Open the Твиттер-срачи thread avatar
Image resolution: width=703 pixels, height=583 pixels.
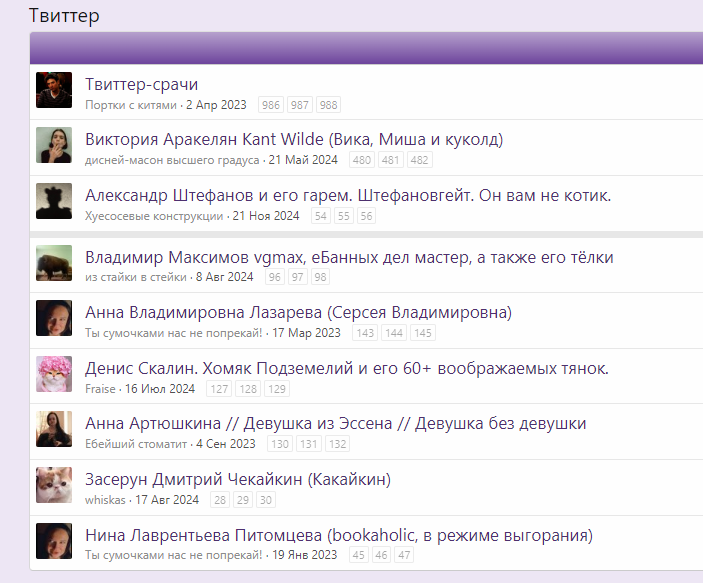point(54,90)
